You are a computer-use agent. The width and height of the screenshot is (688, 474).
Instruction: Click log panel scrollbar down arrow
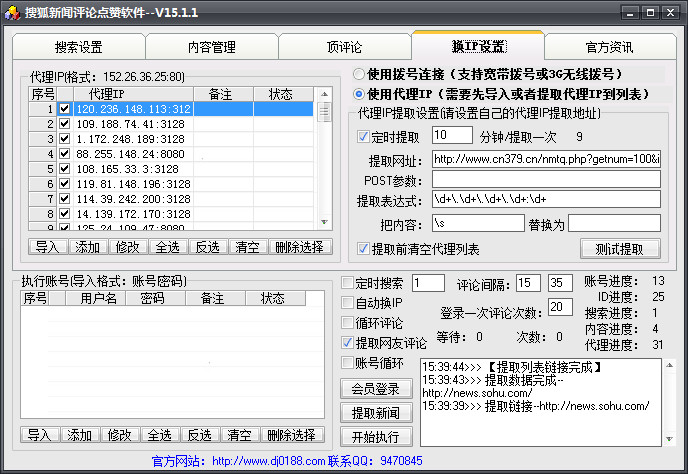tap(669, 438)
